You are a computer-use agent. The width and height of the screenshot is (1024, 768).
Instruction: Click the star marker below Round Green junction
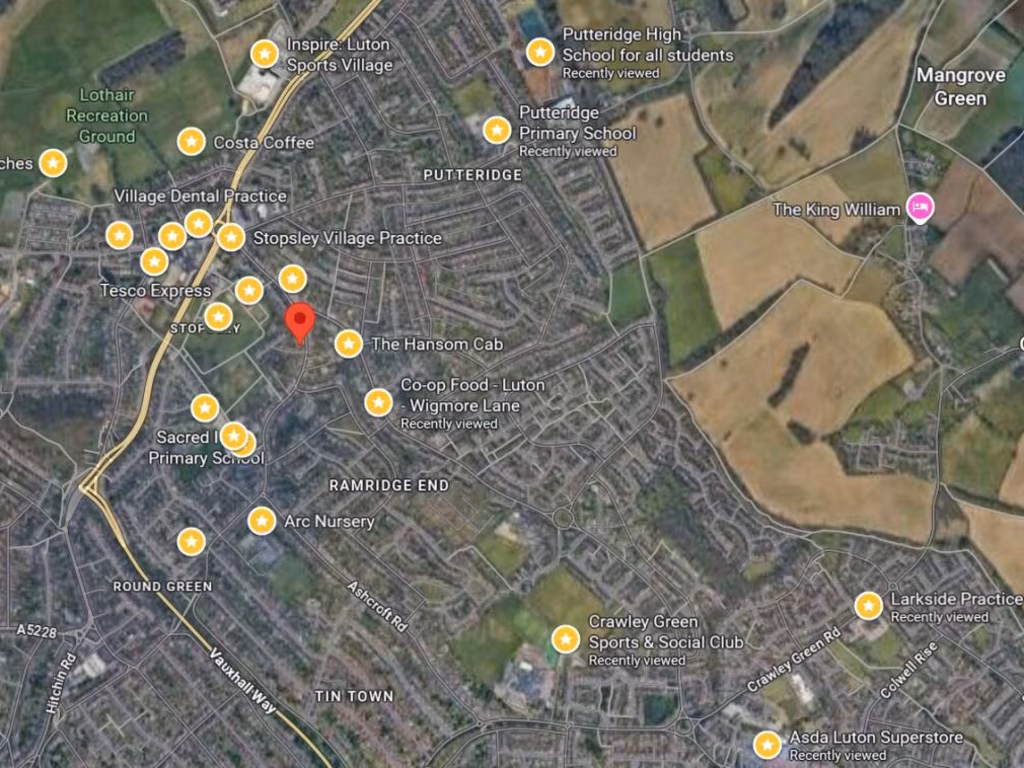[191, 541]
